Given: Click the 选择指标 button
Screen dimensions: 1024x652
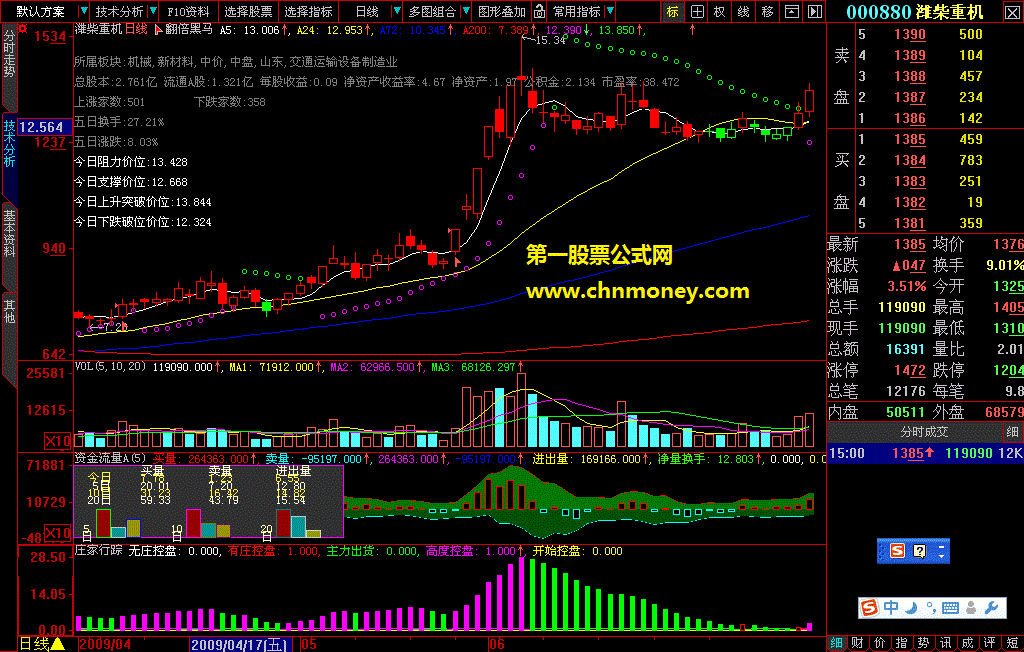Looking at the screenshot, I should click(308, 12).
